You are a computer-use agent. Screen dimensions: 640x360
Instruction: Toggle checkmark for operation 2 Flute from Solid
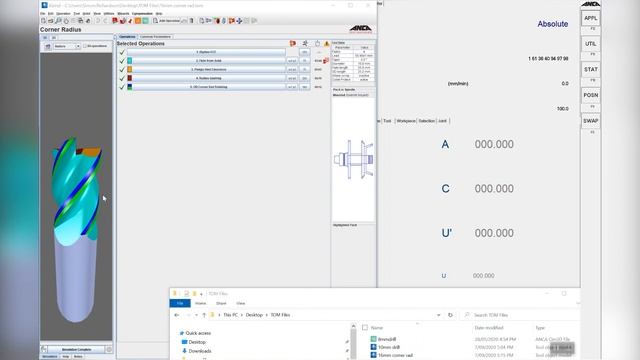122,61
